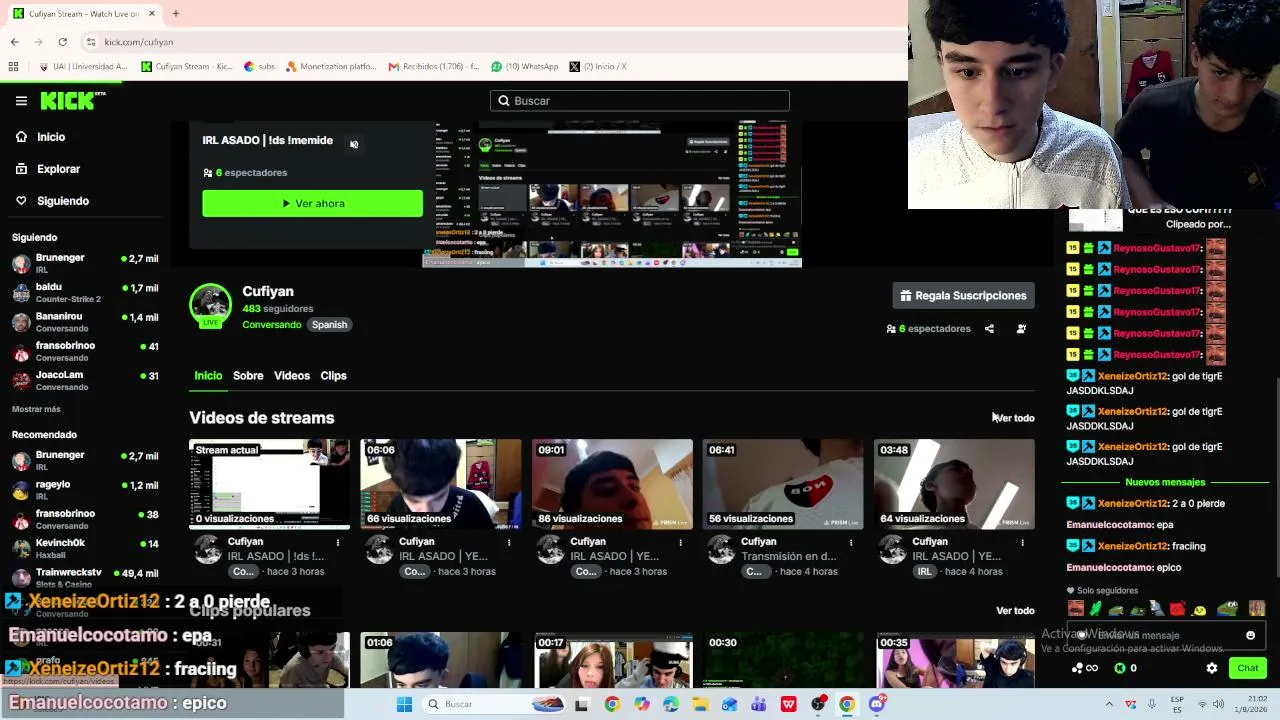Share the Cufiyan channel
This screenshot has height=720, width=1280.
coord(989,329)
